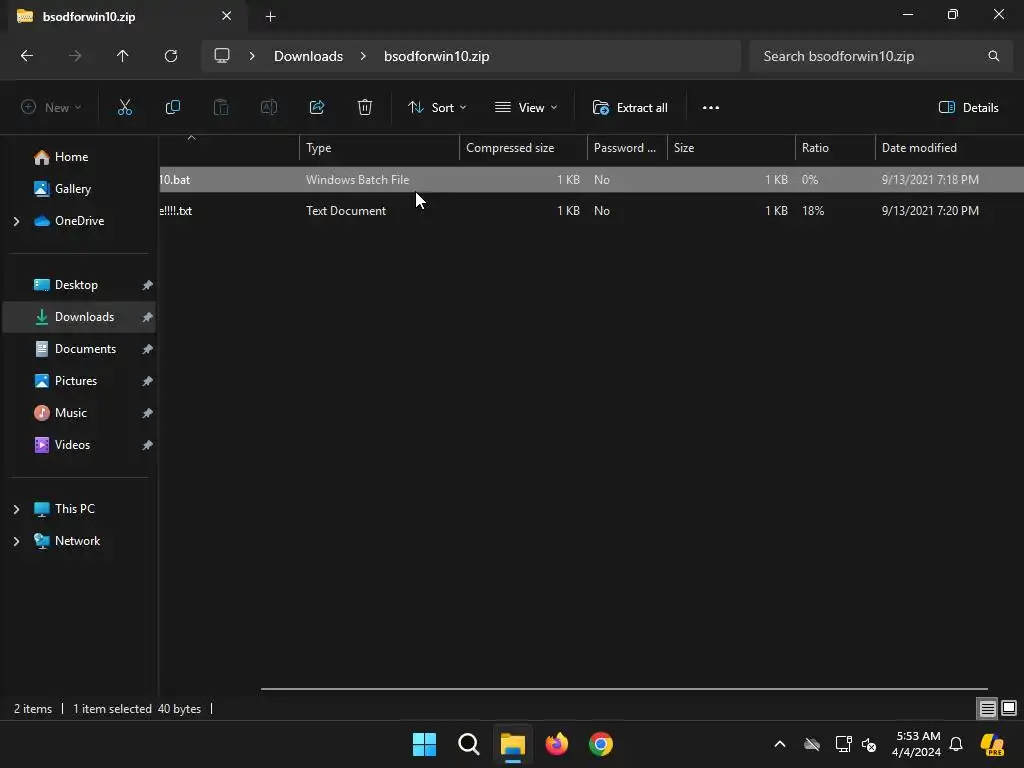1024x768 pixels.
Task: Select Pictures in the sidebar
Action: [76, 381]
